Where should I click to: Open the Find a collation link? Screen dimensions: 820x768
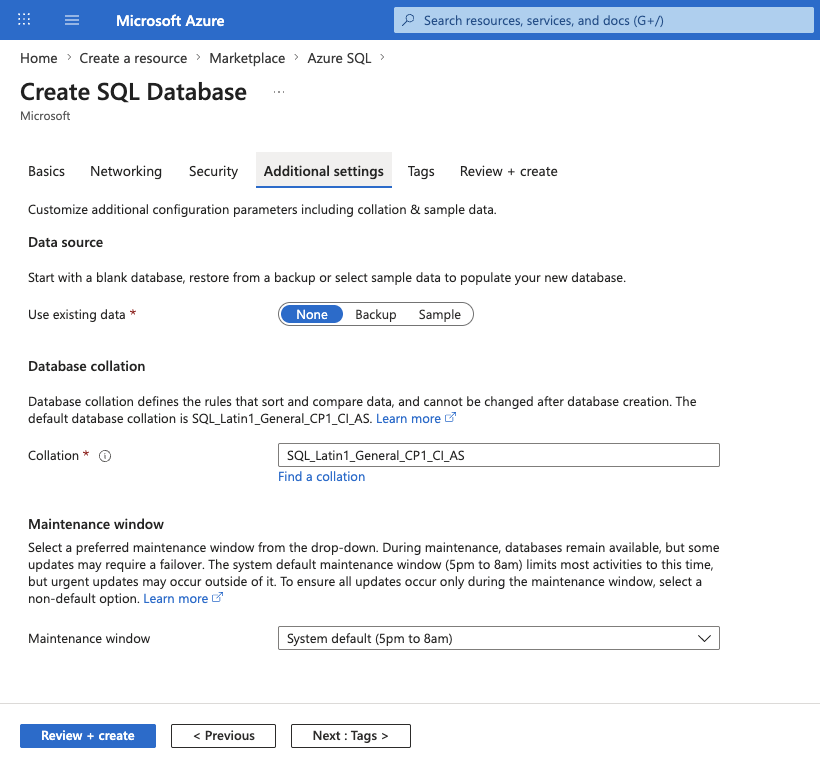[322, 477]
